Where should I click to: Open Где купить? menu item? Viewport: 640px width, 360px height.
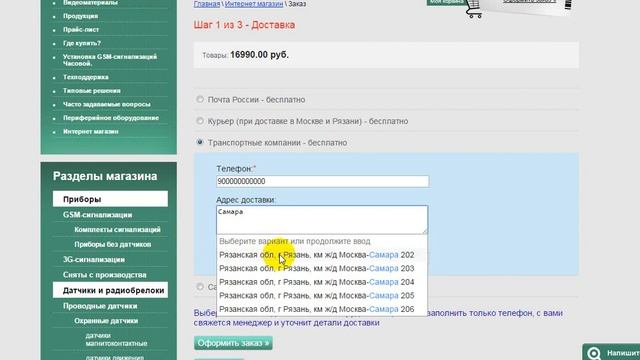(x=82, y=43)
